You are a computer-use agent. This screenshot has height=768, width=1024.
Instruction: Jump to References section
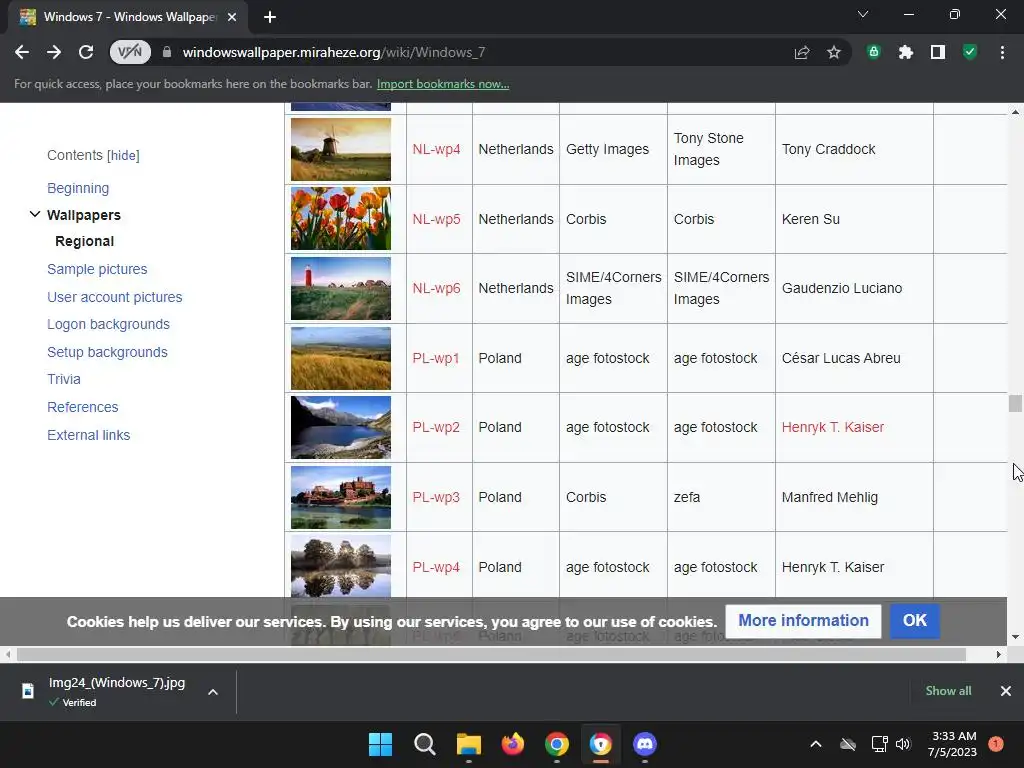pos(82,407)
